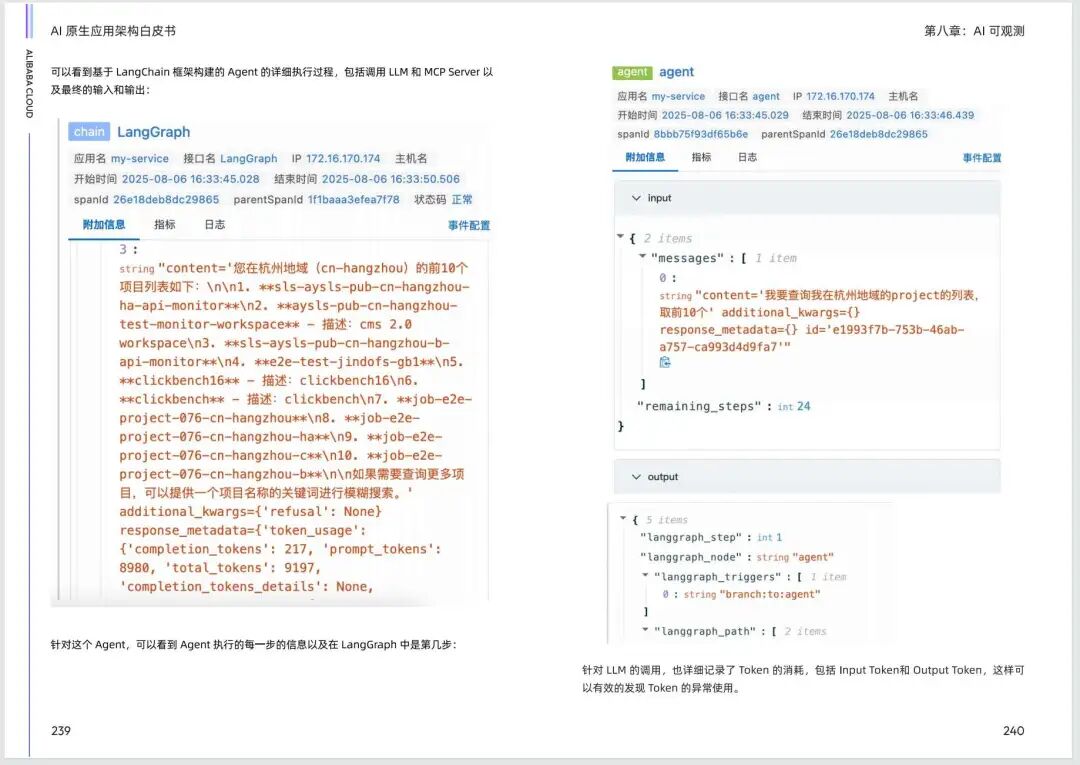1080x765 pixels.
Task: Collapse the "langgraph_triggers" array triangle
Action: pos(645,575)
